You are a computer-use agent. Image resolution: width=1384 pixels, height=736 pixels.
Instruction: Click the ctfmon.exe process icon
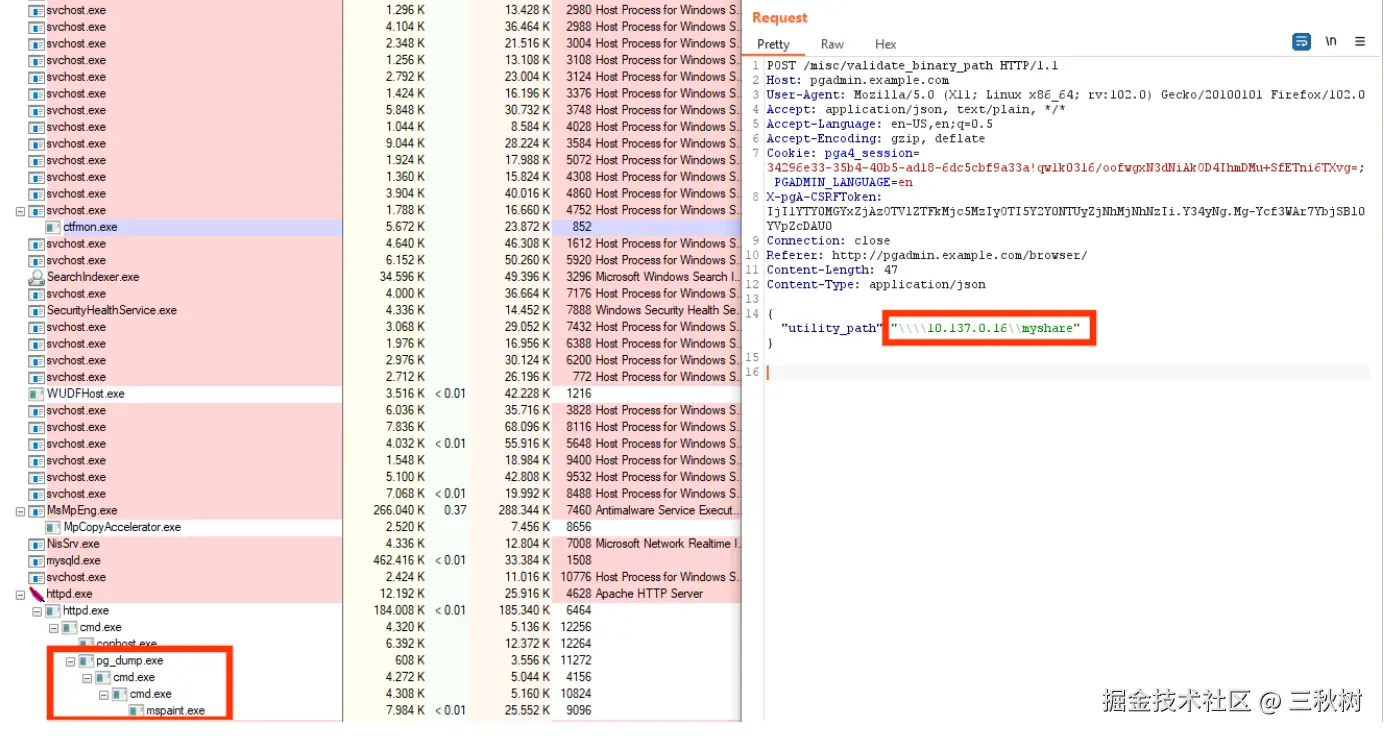(53, 227)
